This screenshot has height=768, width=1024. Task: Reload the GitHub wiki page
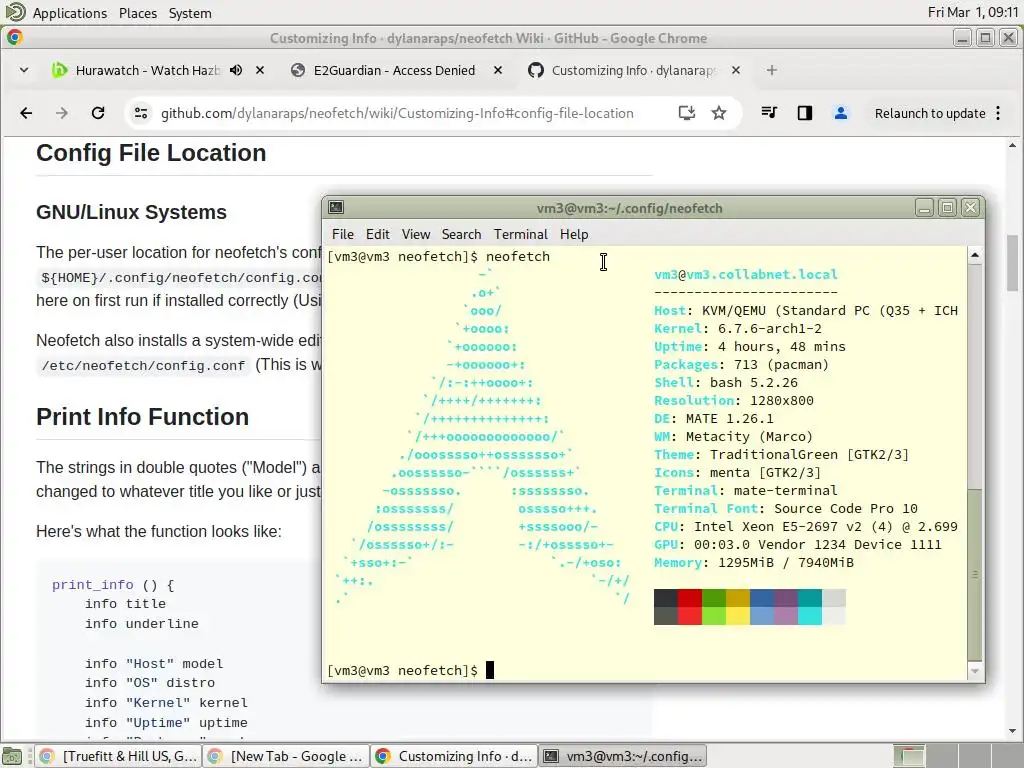point(98,113)
